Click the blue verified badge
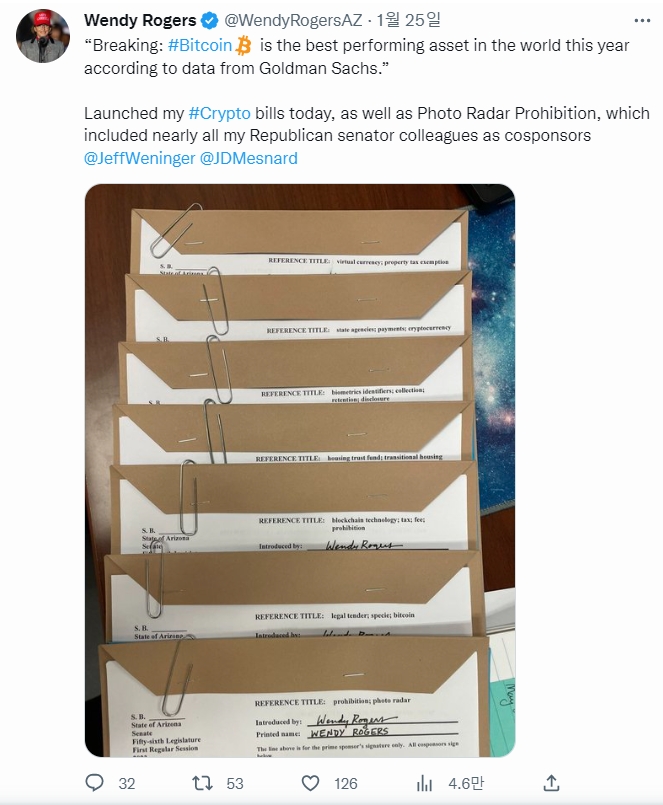 210,21
